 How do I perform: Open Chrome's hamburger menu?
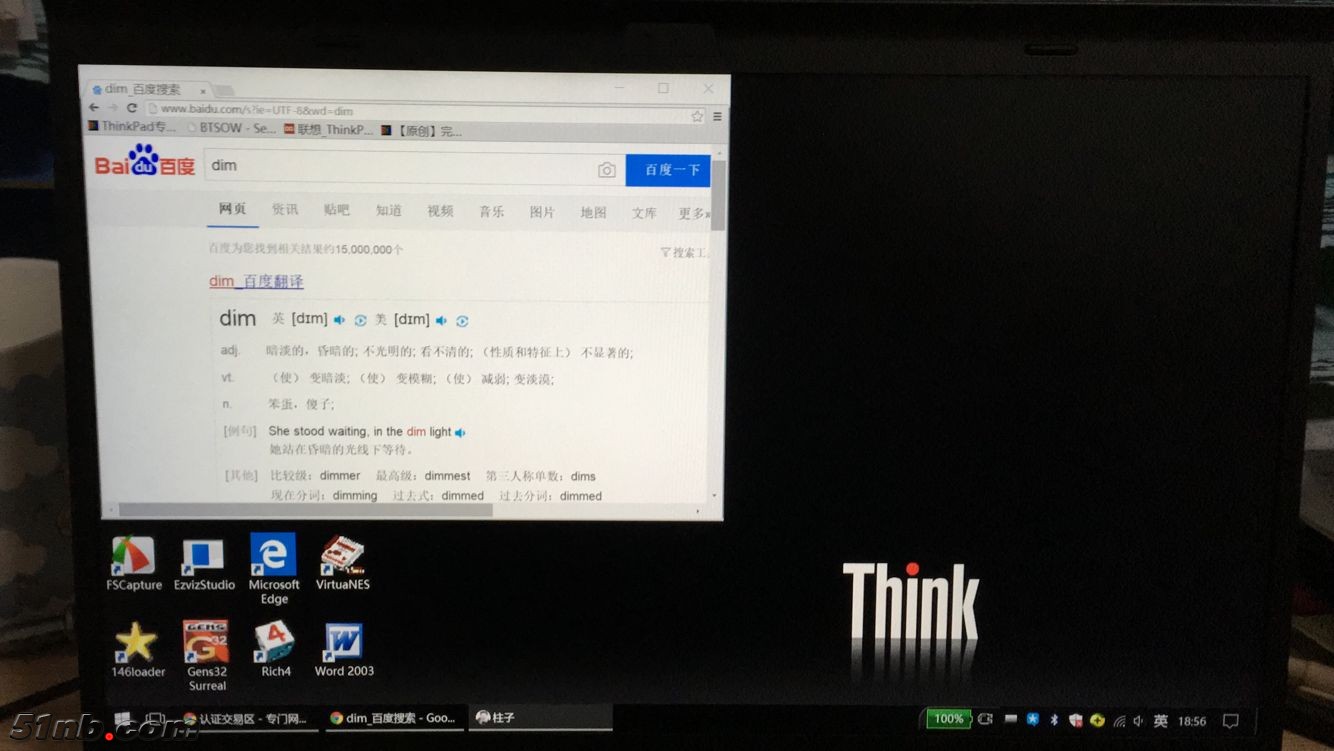point(716,115)
